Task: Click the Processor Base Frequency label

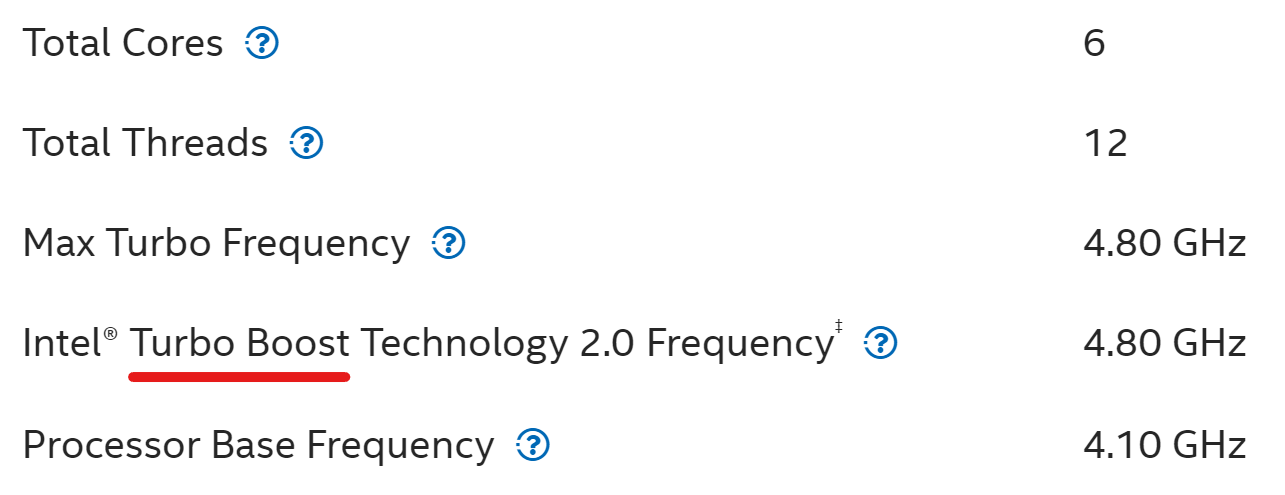Action: click(x=258, y=445)
